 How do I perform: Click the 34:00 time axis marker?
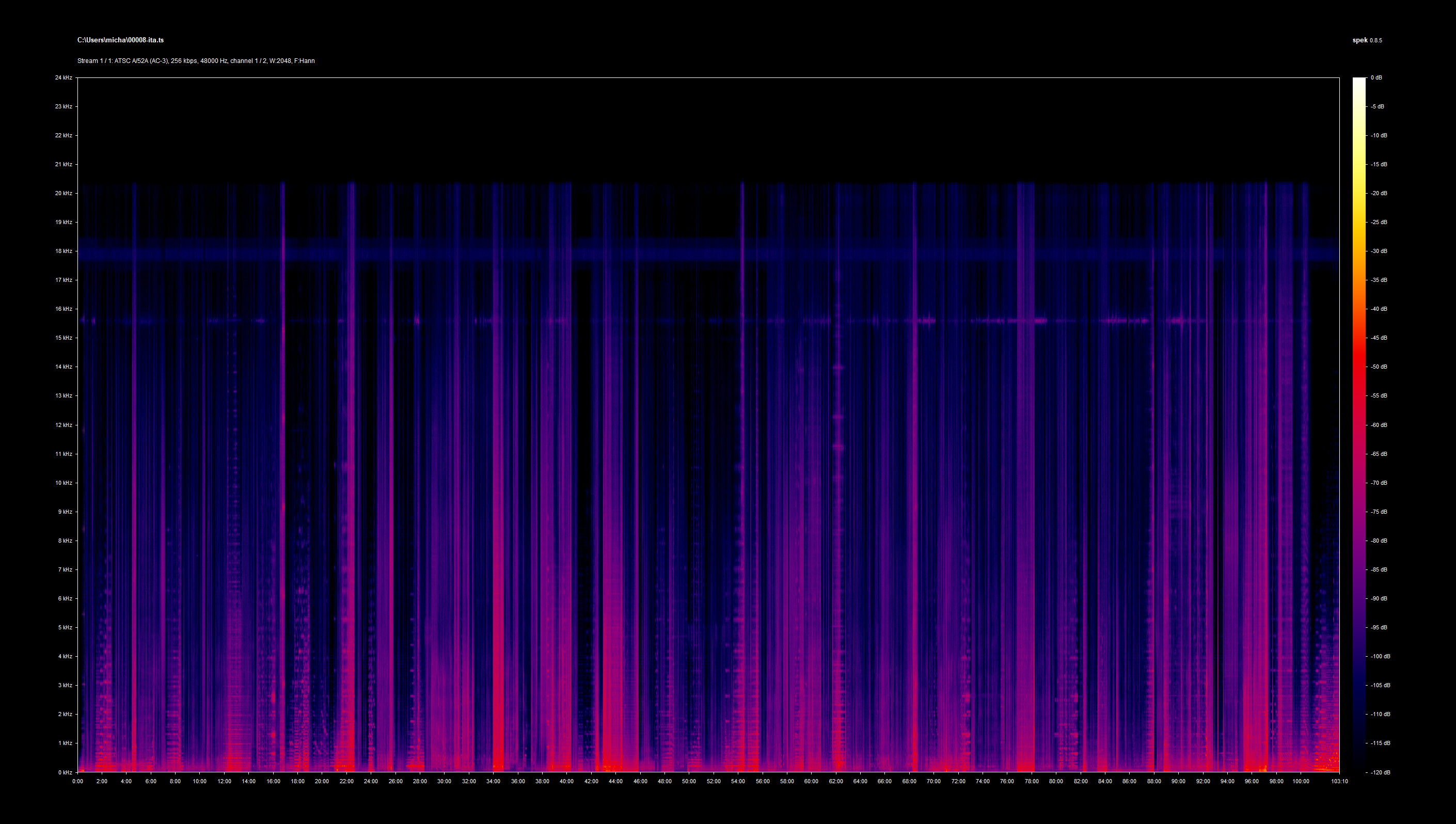494,782
